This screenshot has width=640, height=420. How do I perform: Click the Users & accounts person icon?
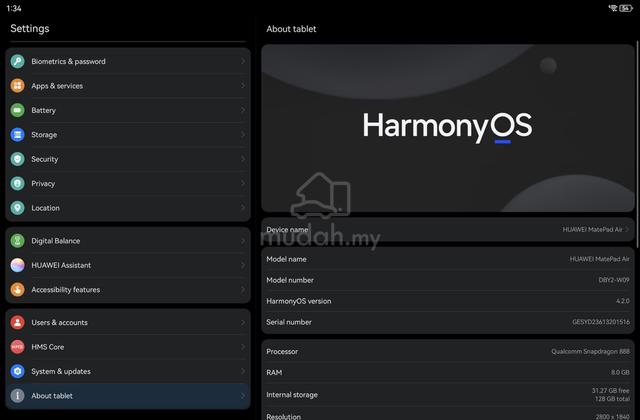(x=18, y=322)
